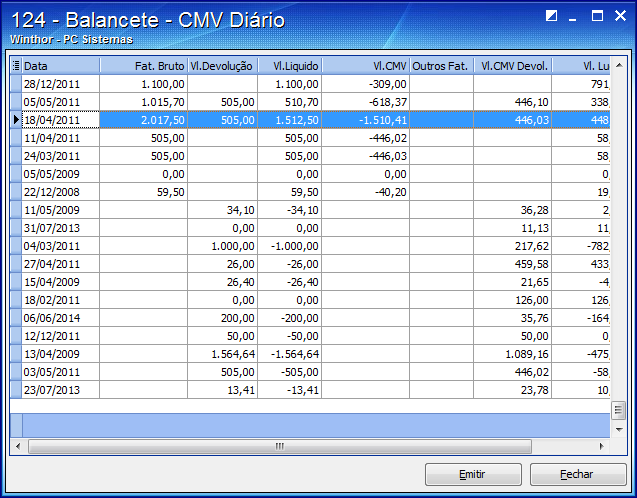Click the Vl.CMV Devol. value 446,10

click(532, 102)
